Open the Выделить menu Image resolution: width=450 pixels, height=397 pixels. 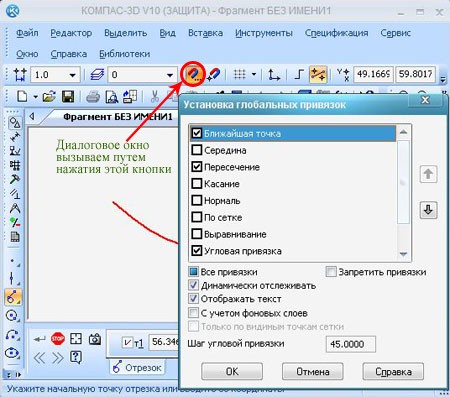(126, 33)
